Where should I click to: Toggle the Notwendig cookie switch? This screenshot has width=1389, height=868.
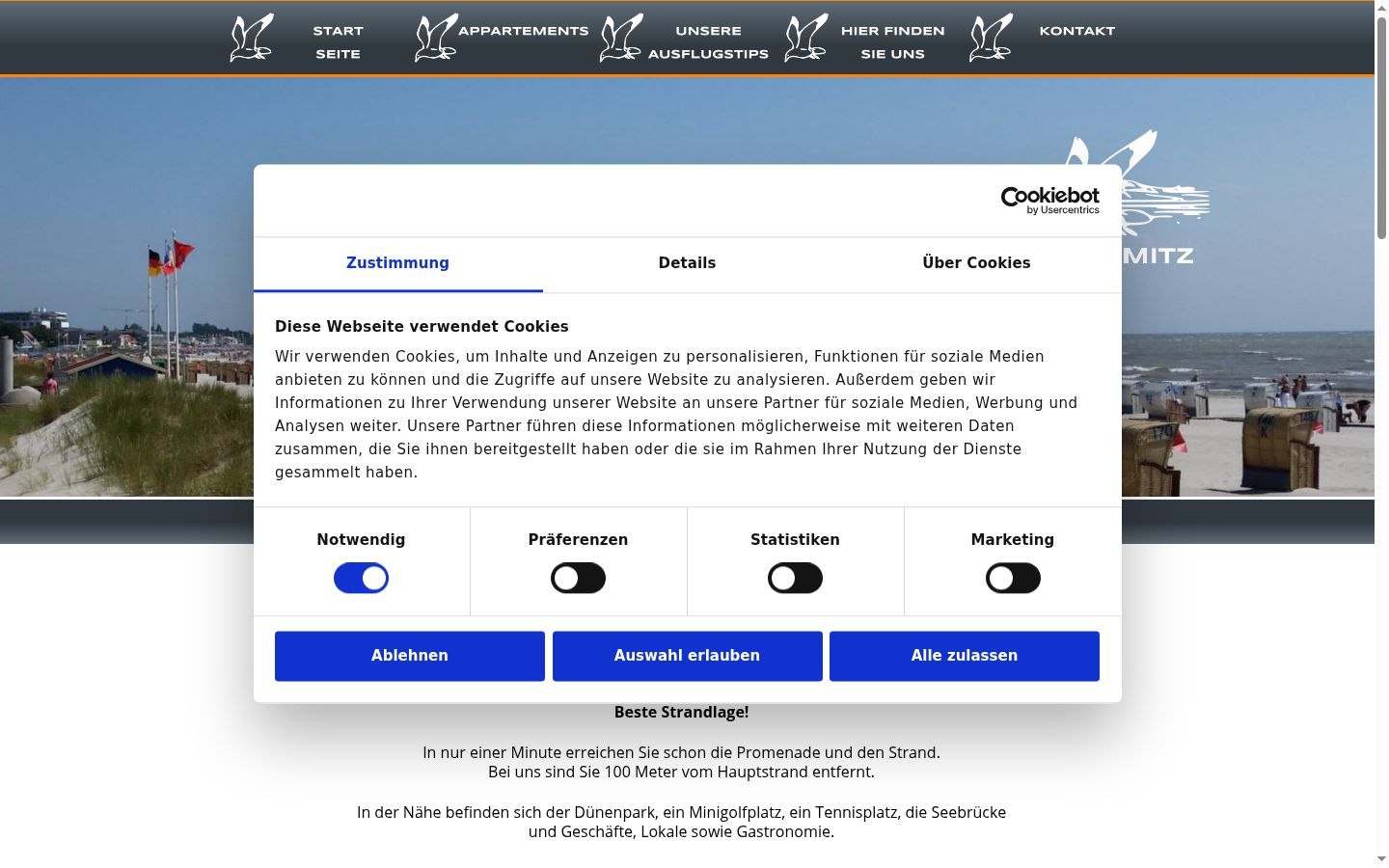(361, 579)
